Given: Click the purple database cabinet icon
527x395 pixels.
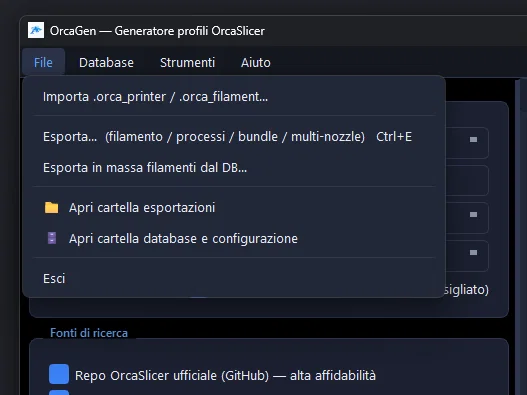Looking at the screenshot, I should [x=52, y=238].
